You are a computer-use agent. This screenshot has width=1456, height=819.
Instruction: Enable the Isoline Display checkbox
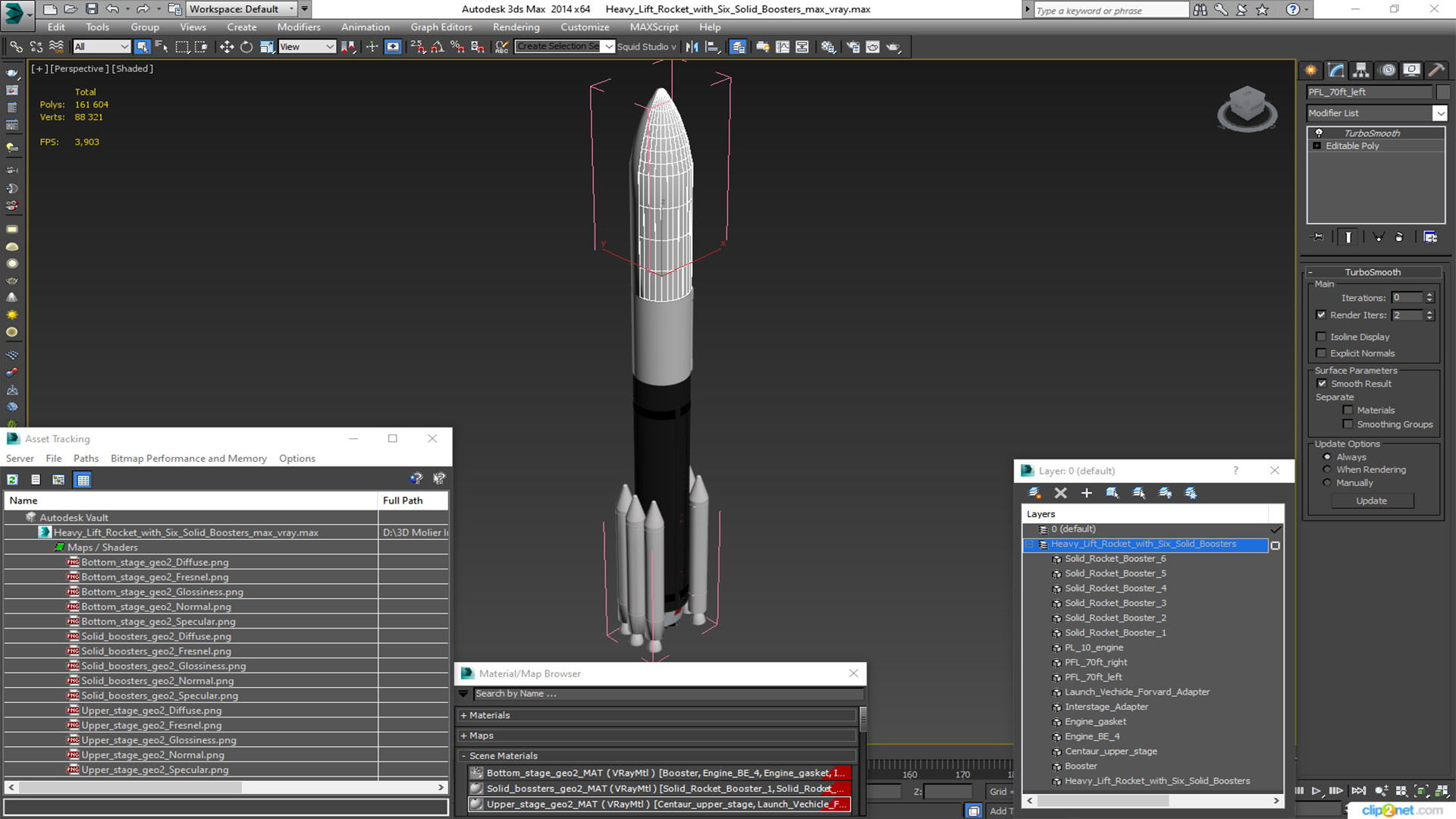pos(1321,337)
